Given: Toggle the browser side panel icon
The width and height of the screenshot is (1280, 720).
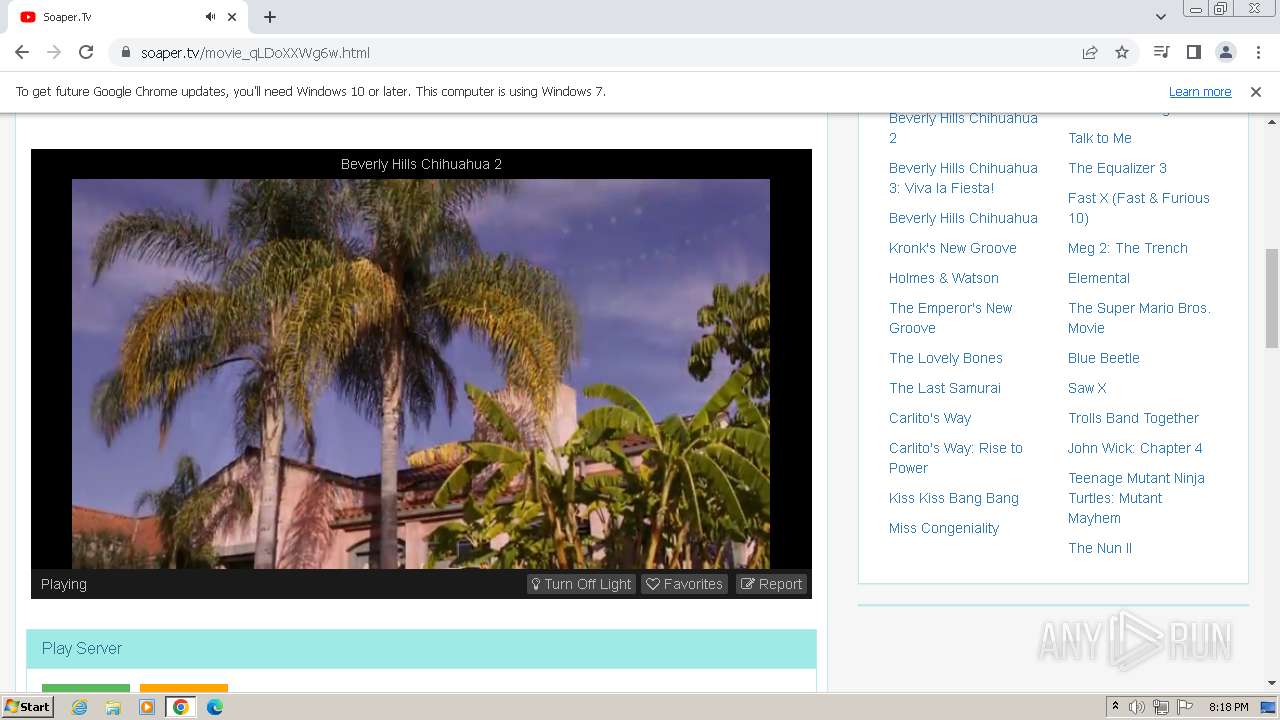Looking at the screenshot, I should [1194, 53].
